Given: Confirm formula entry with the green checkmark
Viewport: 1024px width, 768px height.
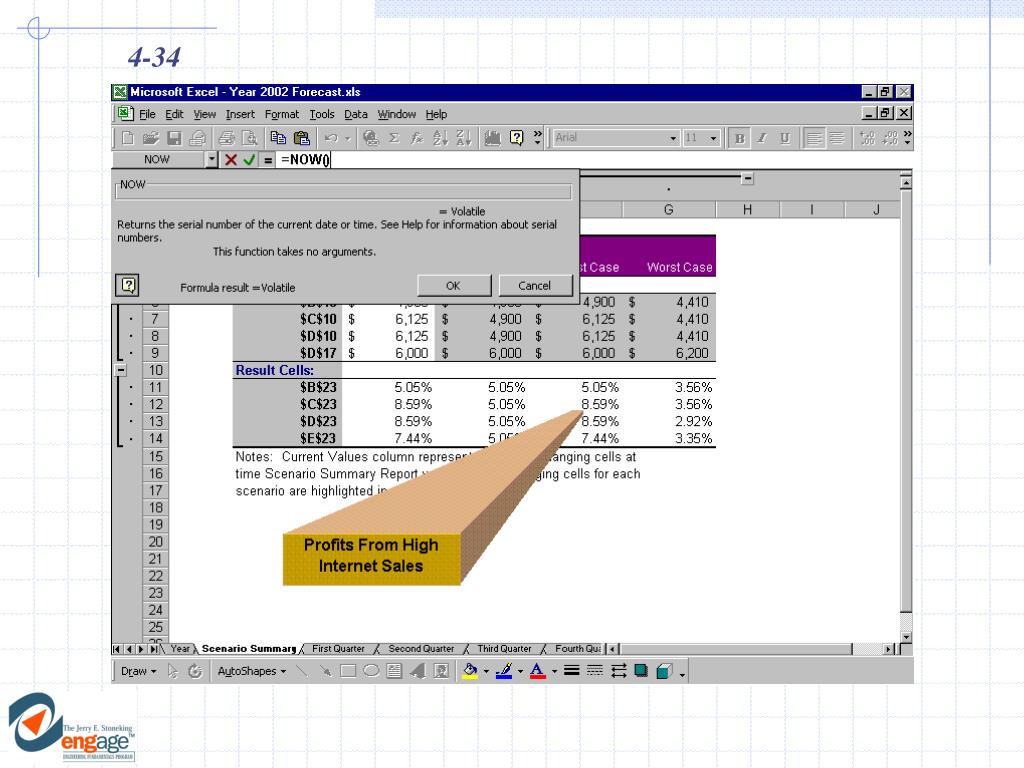Looking at the screenshot, I should (x=249, y=159).
